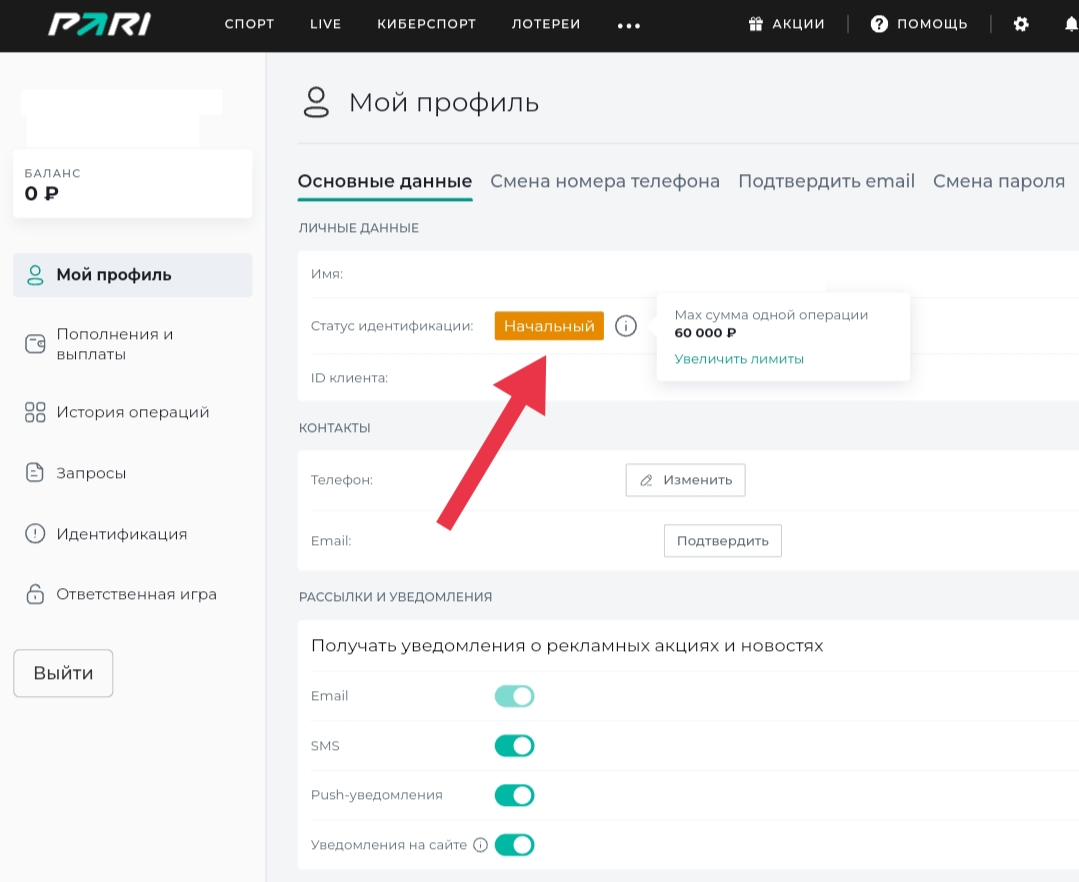Open Смена номера телефона tab
The width and height of the screenshot is (1079, 882).
click(x=604, y=181)
